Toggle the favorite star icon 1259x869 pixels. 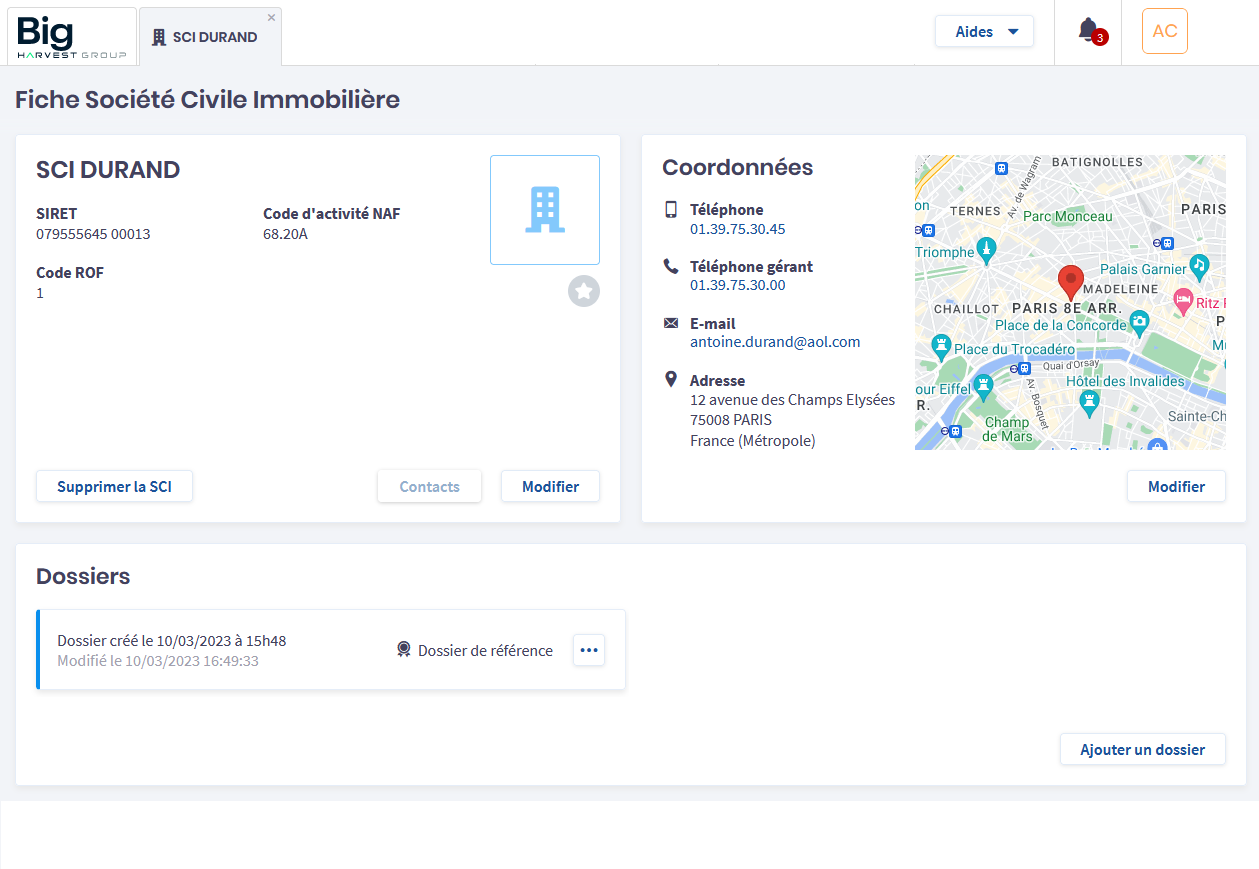click(x=584, y=291)
